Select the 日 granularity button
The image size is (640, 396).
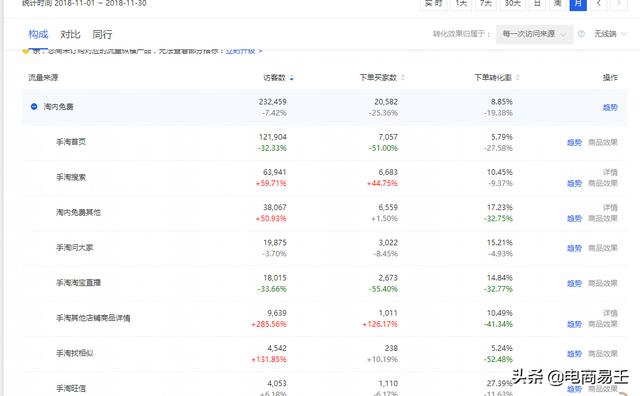click(x=538, y=4)
